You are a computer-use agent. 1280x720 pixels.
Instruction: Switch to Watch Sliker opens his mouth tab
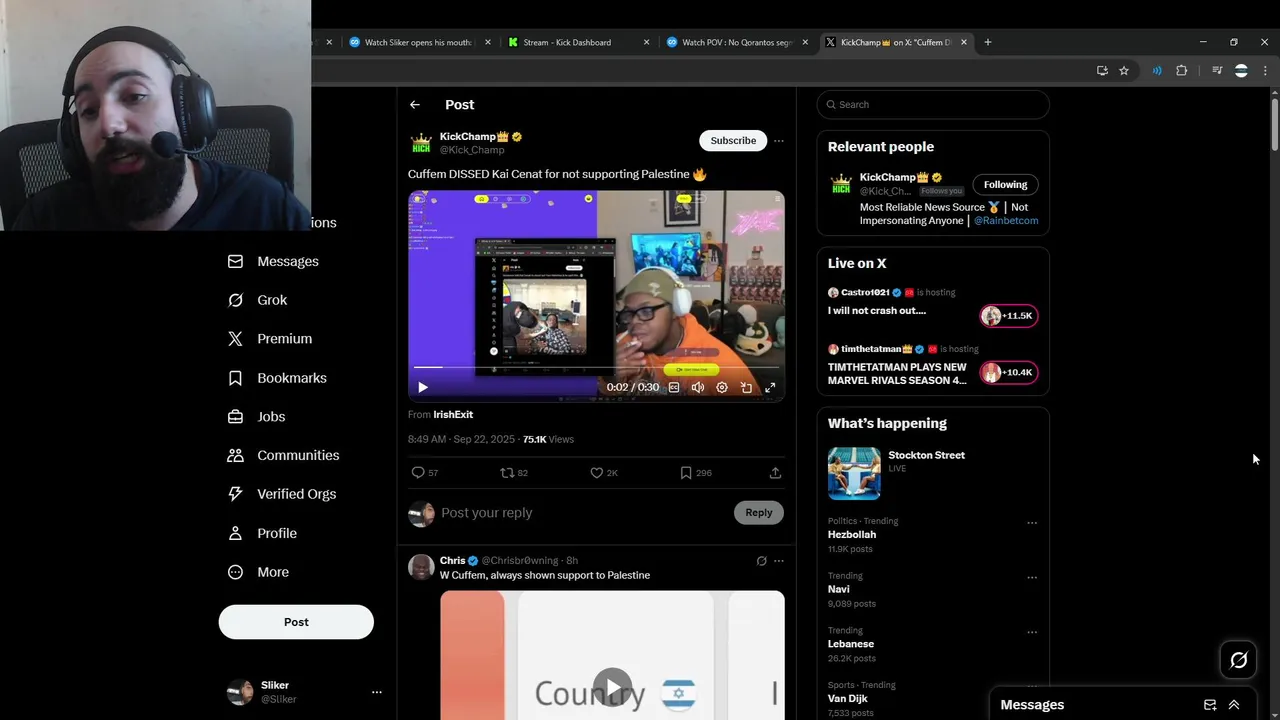click(x=420, y=42)
